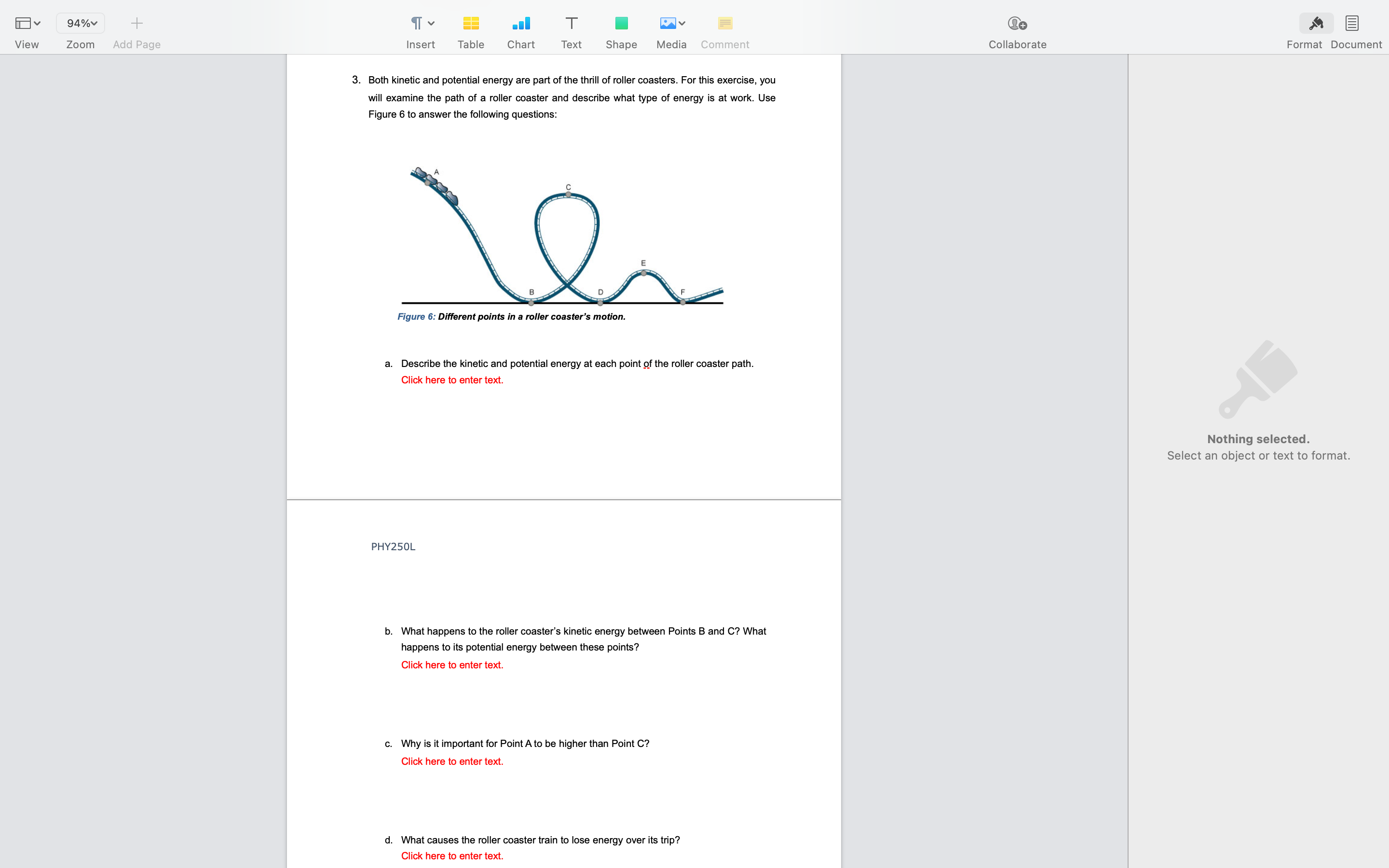
Task: Insert a Shape from toolbar
Action: click(x=621, y=24)
